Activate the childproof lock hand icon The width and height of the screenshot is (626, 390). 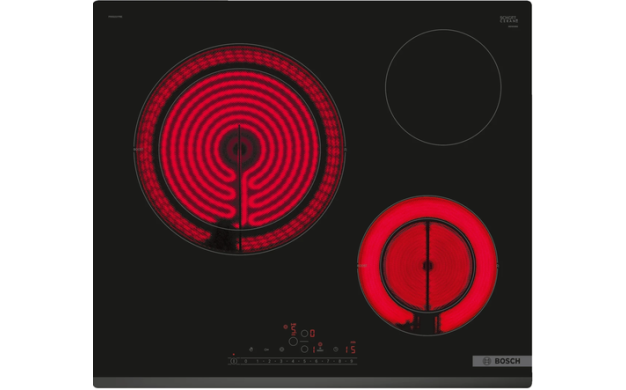click(251, 349)
